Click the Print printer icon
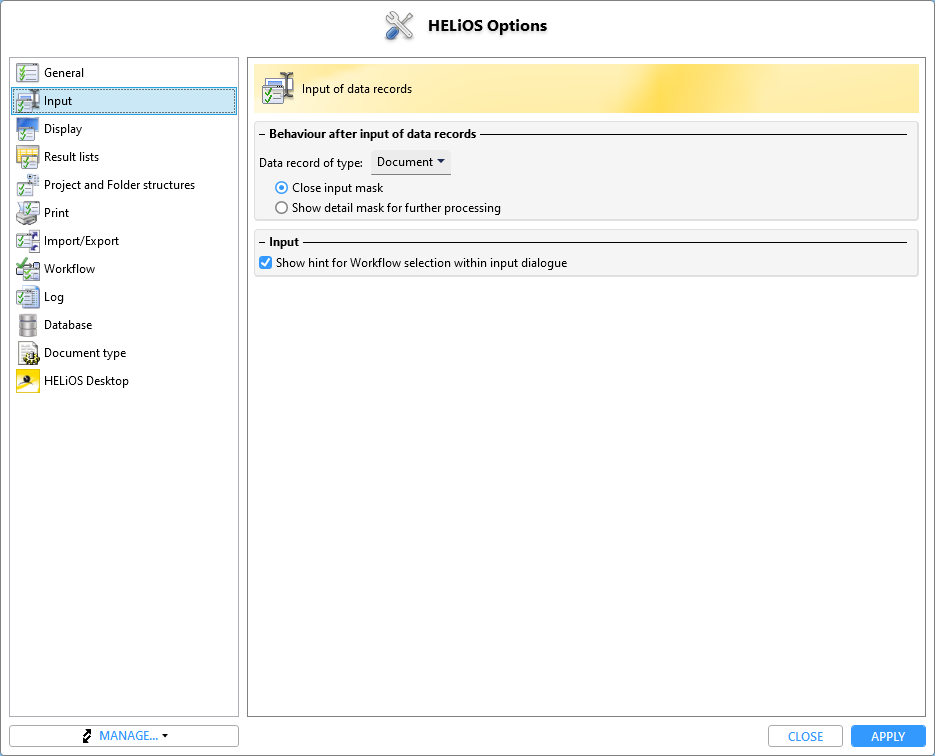 pyautogui.click(x=27, y=213)
